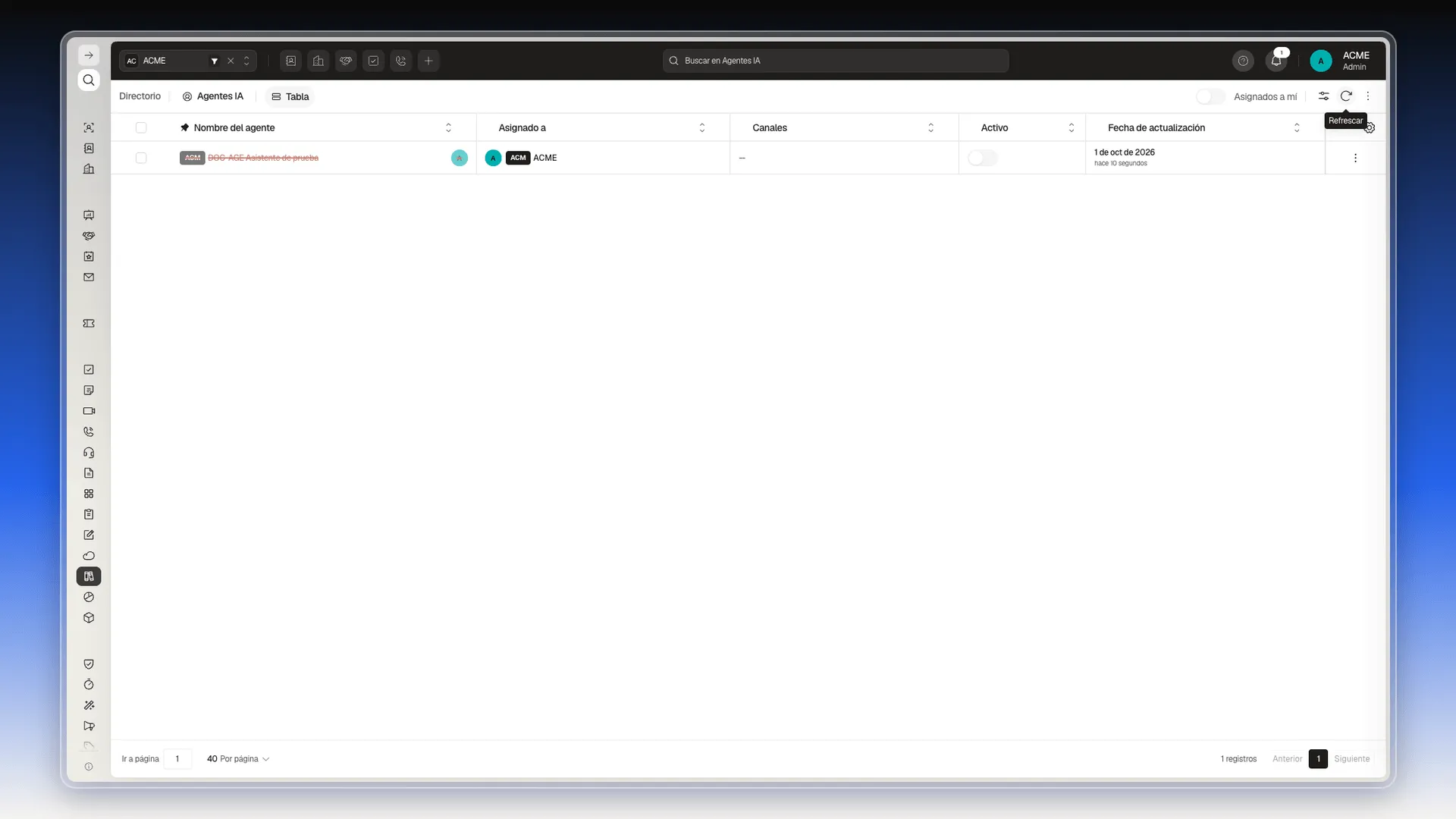Expand the sidebar with the arrow icon
1456x819 pixels.
coord(89,55)
